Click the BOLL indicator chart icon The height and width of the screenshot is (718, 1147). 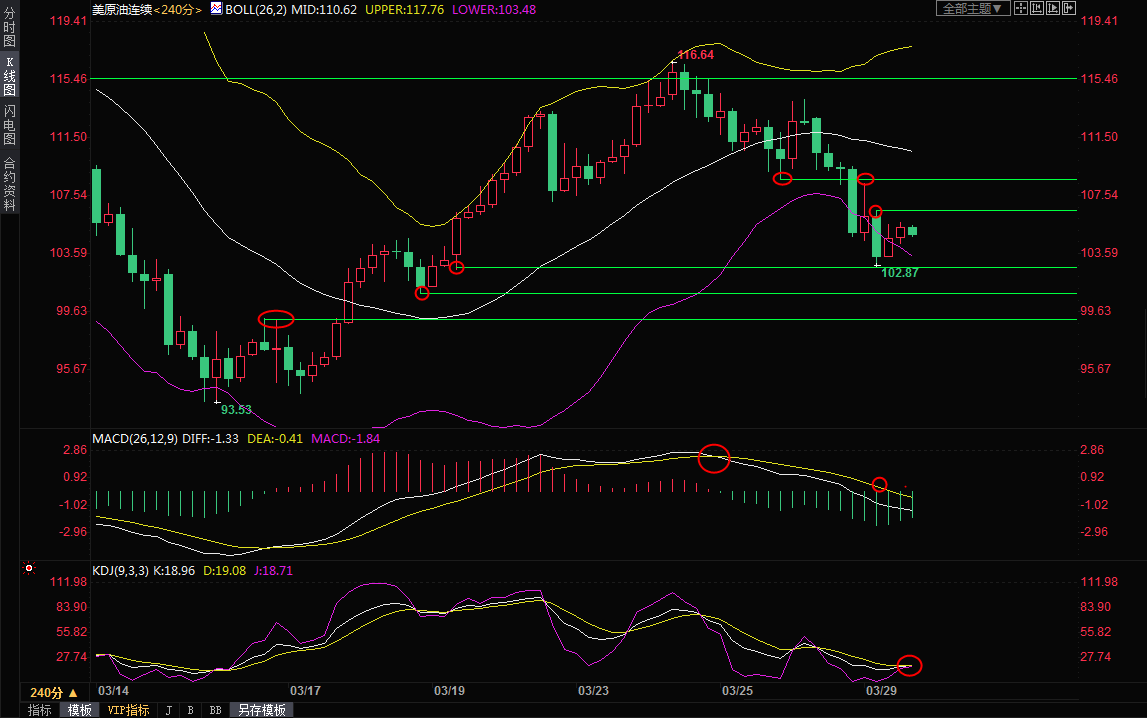[218, 9]
